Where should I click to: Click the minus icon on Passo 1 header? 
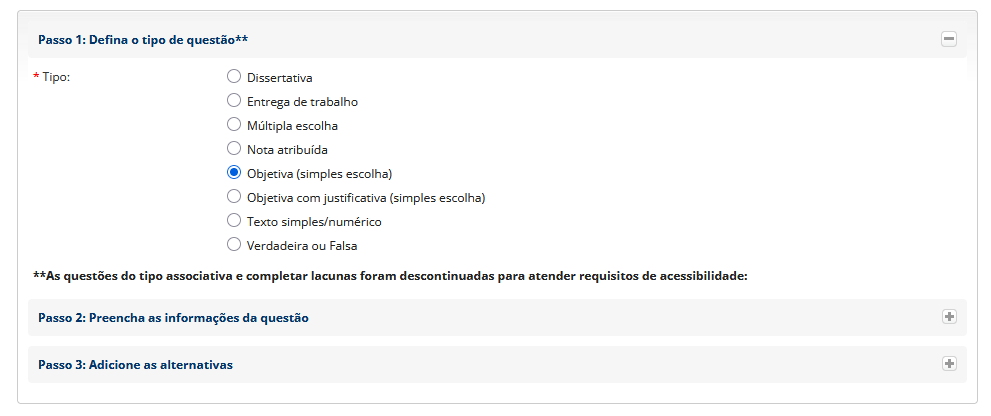tap(949, 39)
